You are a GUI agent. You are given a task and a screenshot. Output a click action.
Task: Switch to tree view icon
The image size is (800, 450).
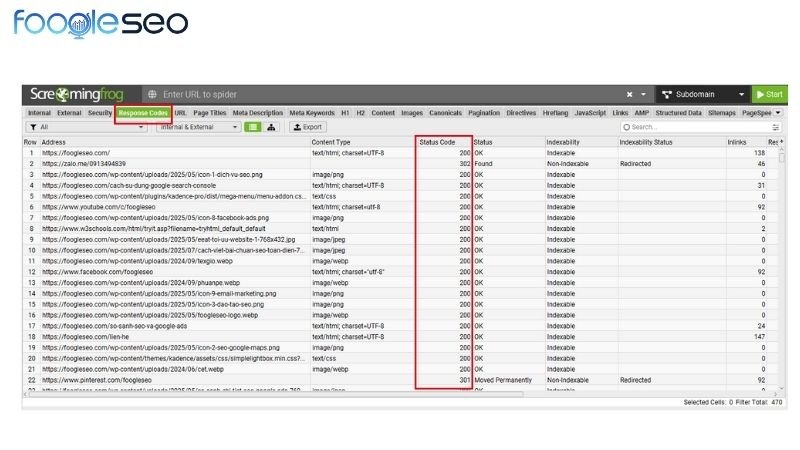coord(271,127)
